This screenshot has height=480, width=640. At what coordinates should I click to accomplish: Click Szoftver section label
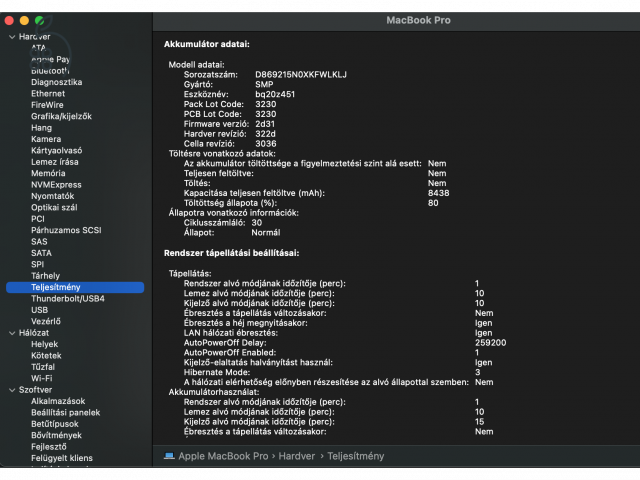pyautogui.click(x=35, y=390)
